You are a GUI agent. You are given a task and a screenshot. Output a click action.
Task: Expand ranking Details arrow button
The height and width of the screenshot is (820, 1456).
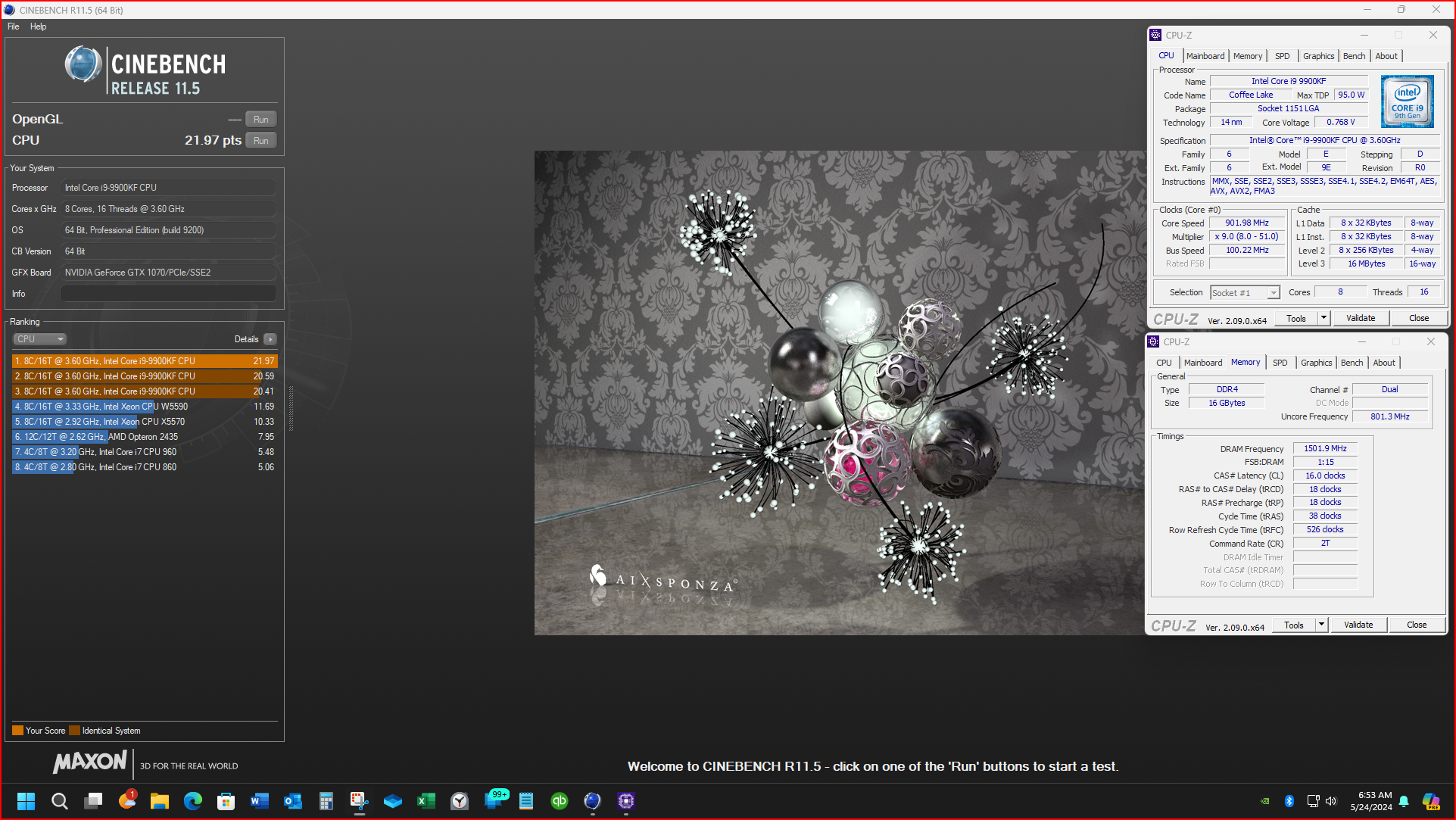[x=270, y=339]
